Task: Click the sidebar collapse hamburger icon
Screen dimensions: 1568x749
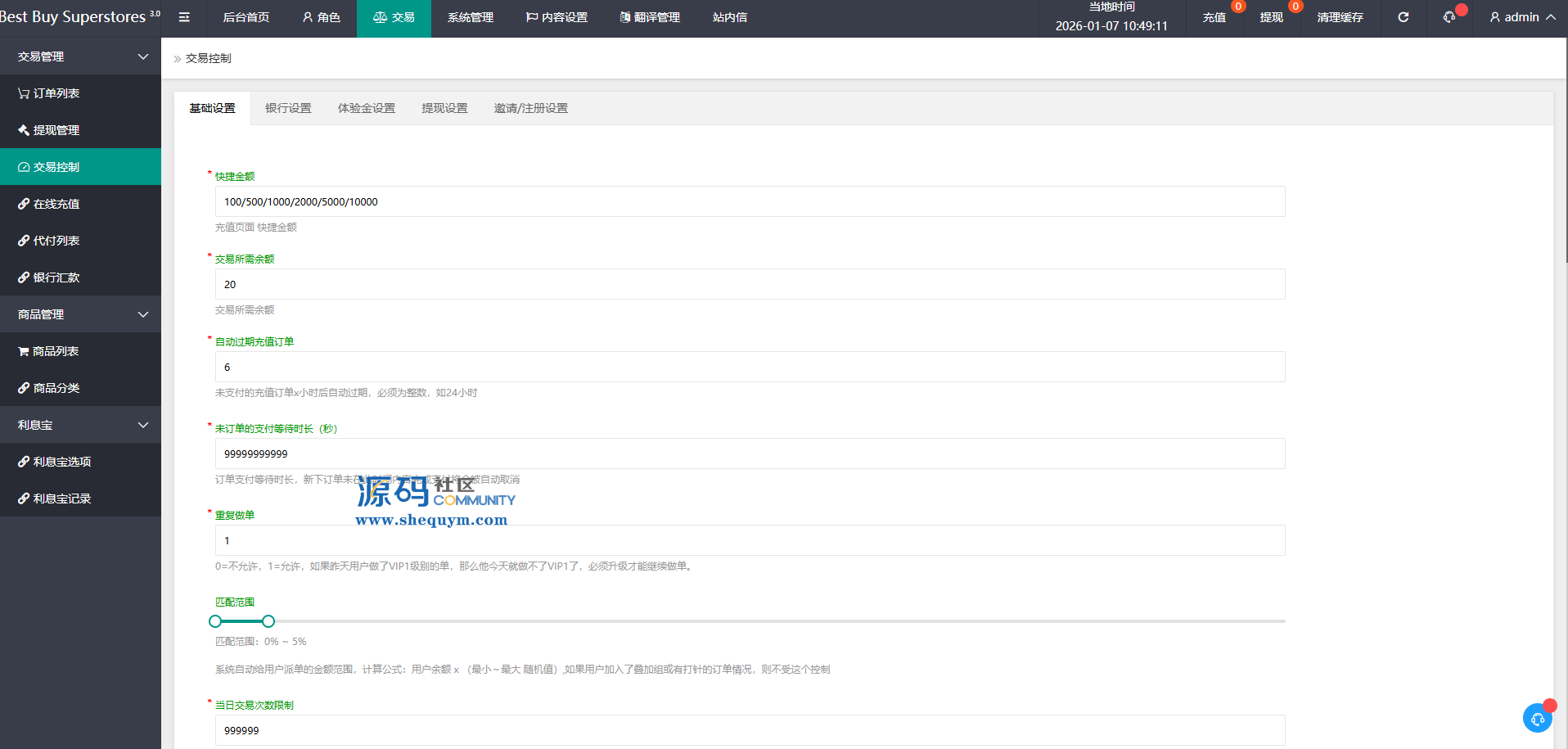Action: coord(184,17)
